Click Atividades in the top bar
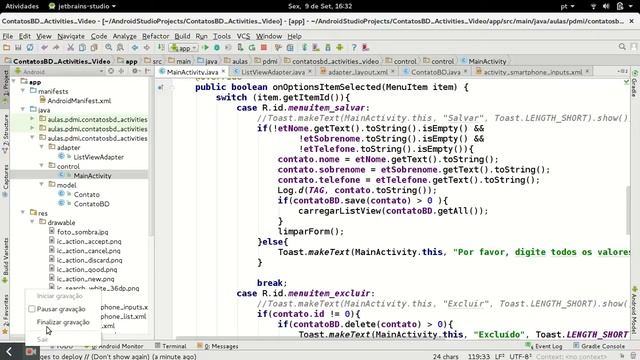The width and height of the screenshot is (640, 360). [22, 6]
